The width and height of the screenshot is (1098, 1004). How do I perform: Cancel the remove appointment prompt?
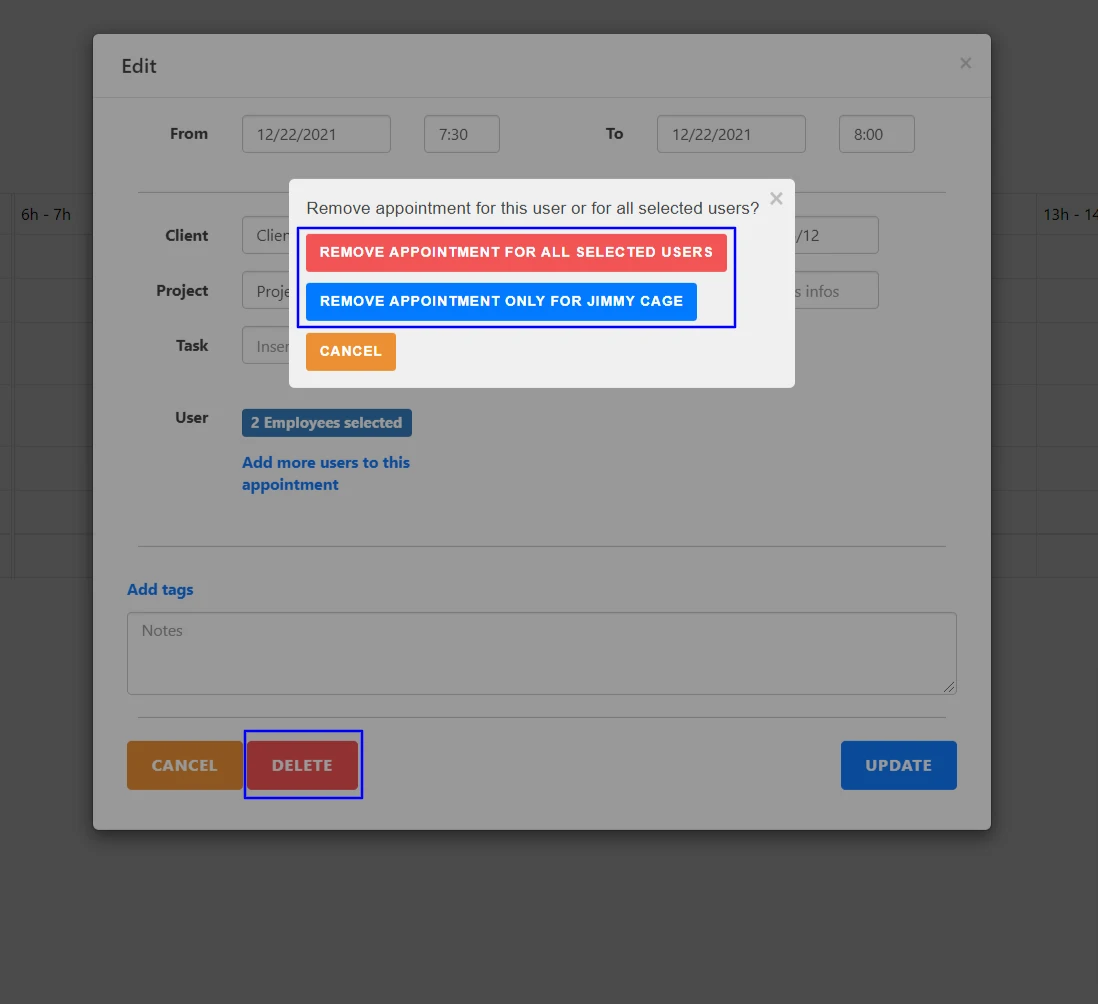coord(350,351)
